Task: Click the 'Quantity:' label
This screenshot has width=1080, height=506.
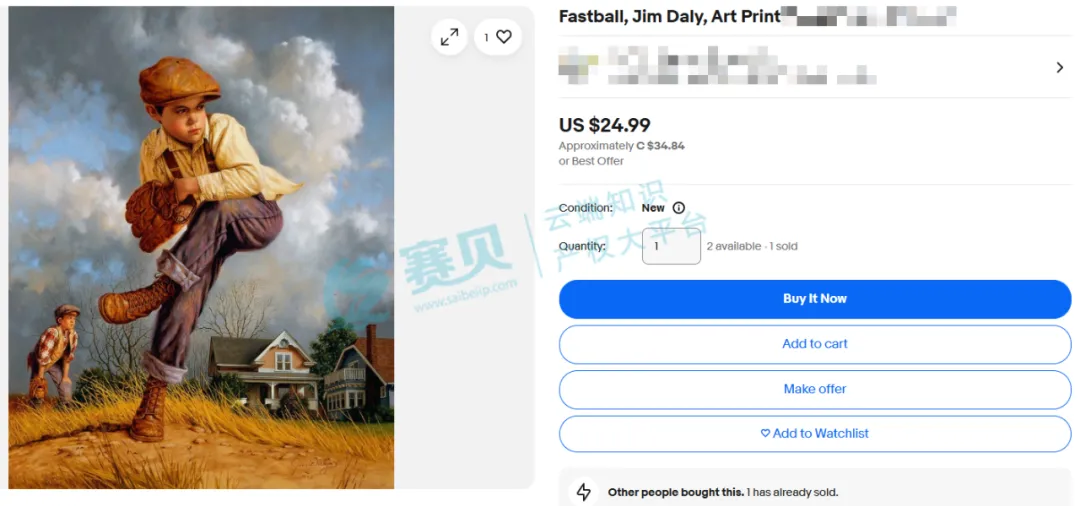Action: 582,246
